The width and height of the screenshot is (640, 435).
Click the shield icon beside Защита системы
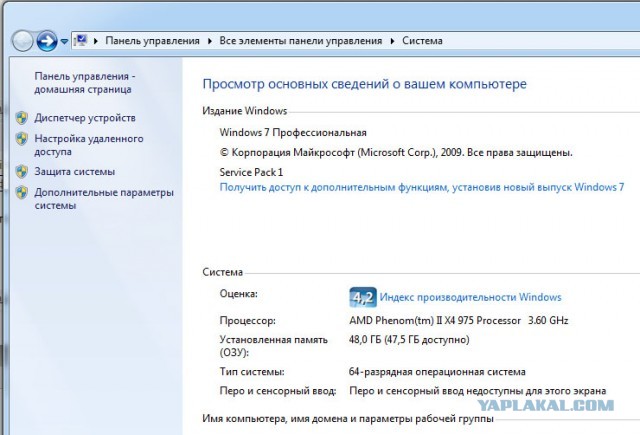pyautogui.click(x=22, y=171)
